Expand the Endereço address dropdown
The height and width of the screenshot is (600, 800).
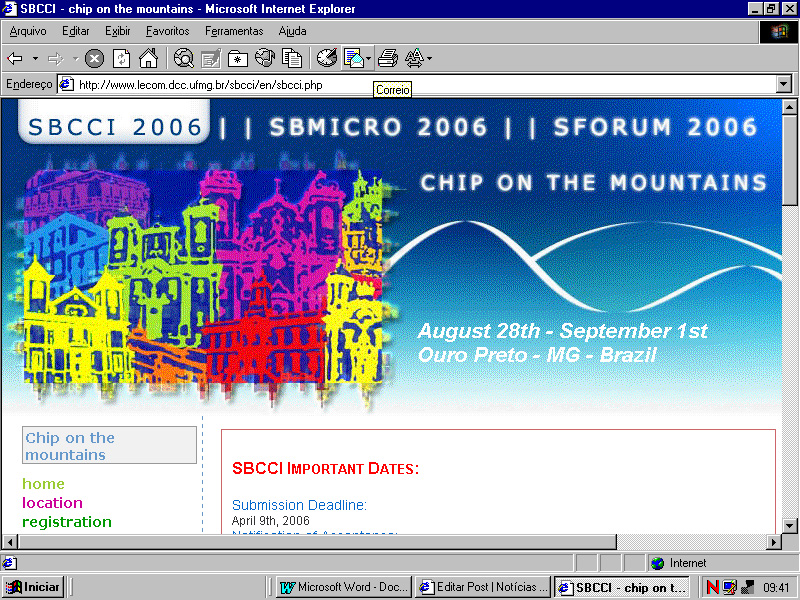click(784, 84)
